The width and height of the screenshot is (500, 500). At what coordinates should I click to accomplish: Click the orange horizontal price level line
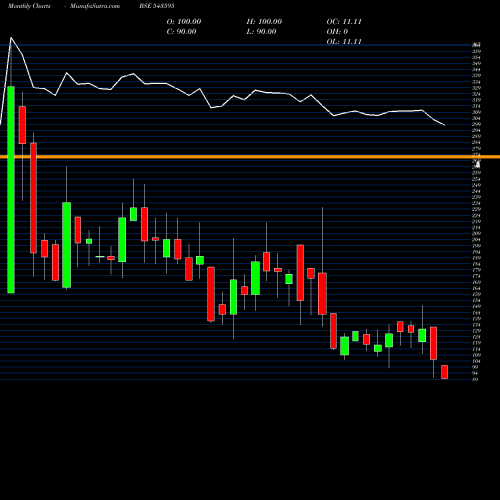click(x=250, y=157)
